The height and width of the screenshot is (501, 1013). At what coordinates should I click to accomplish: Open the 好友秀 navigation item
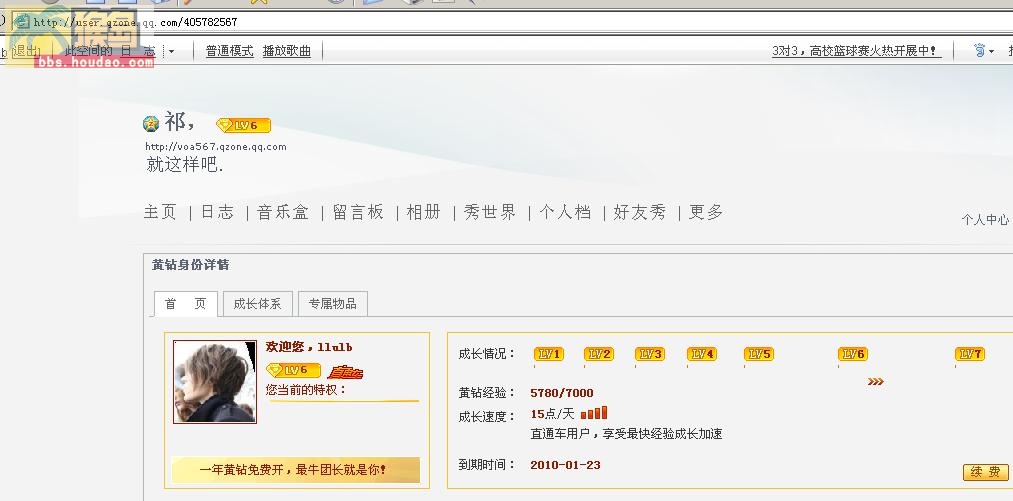[x=640, y=212]
